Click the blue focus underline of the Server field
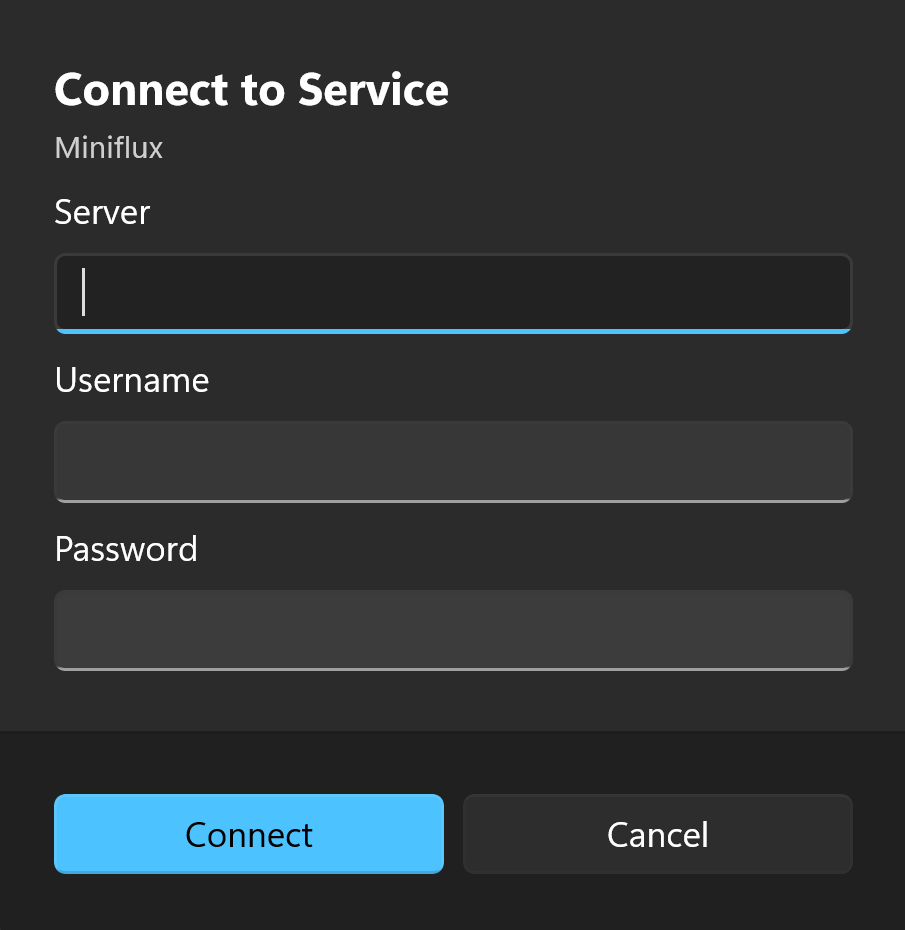Screen dimensions: 905x930 coord(453,331)
